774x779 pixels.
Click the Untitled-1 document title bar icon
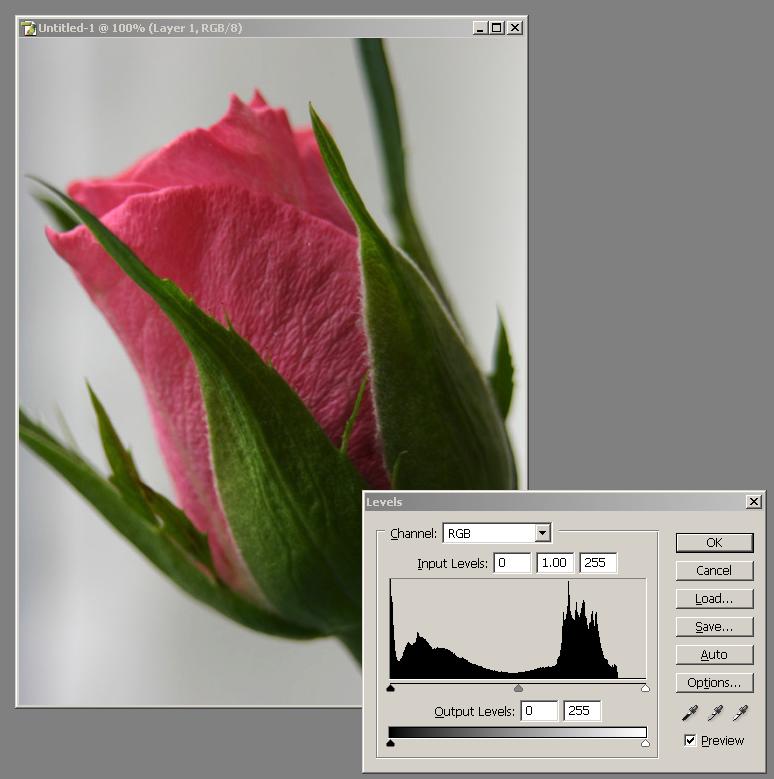(x=28, y=28)
